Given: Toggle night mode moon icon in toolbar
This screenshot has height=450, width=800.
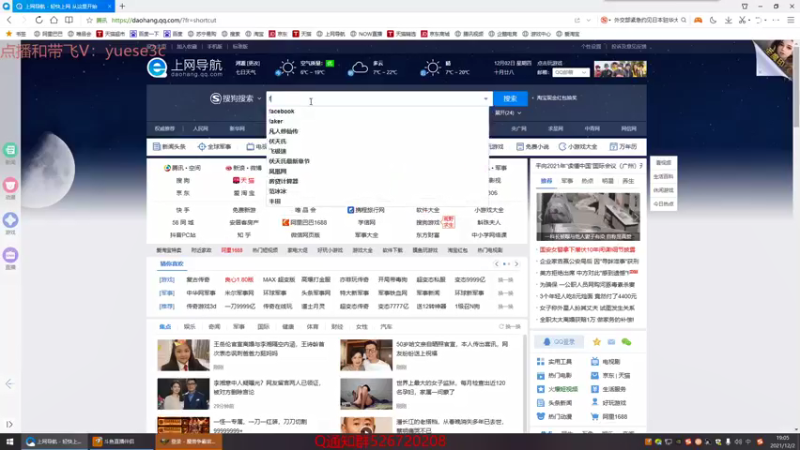Looking at the screenshot, I should pos(713,20).
